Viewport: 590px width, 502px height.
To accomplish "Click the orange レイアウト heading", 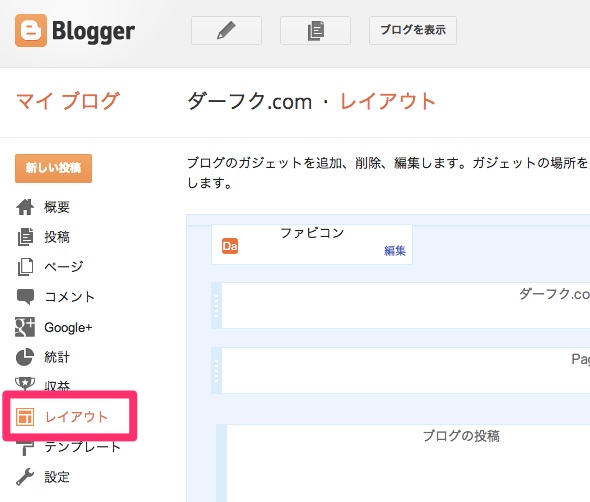I will pos(388,102).
